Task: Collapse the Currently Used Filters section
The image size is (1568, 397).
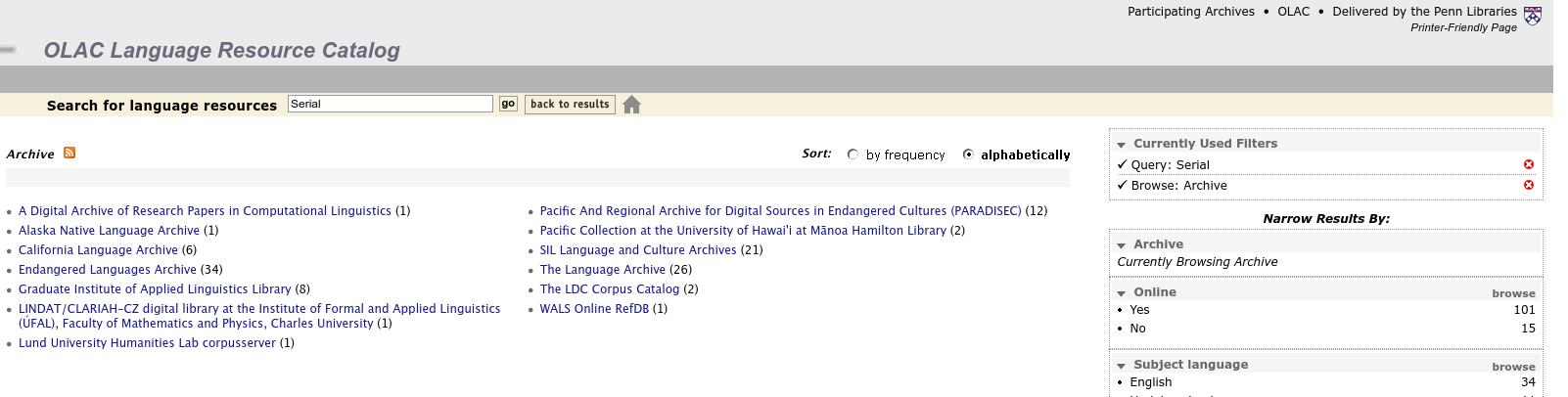Action: pos(1122,145)
